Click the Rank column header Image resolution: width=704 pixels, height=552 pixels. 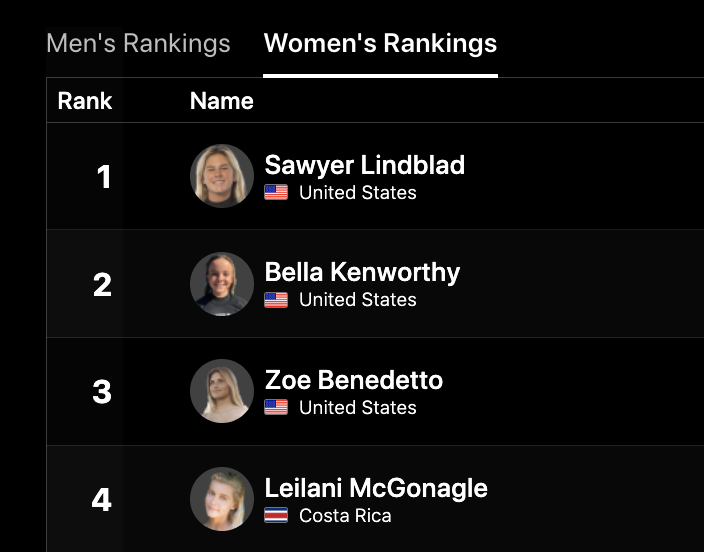pos(85,101)
